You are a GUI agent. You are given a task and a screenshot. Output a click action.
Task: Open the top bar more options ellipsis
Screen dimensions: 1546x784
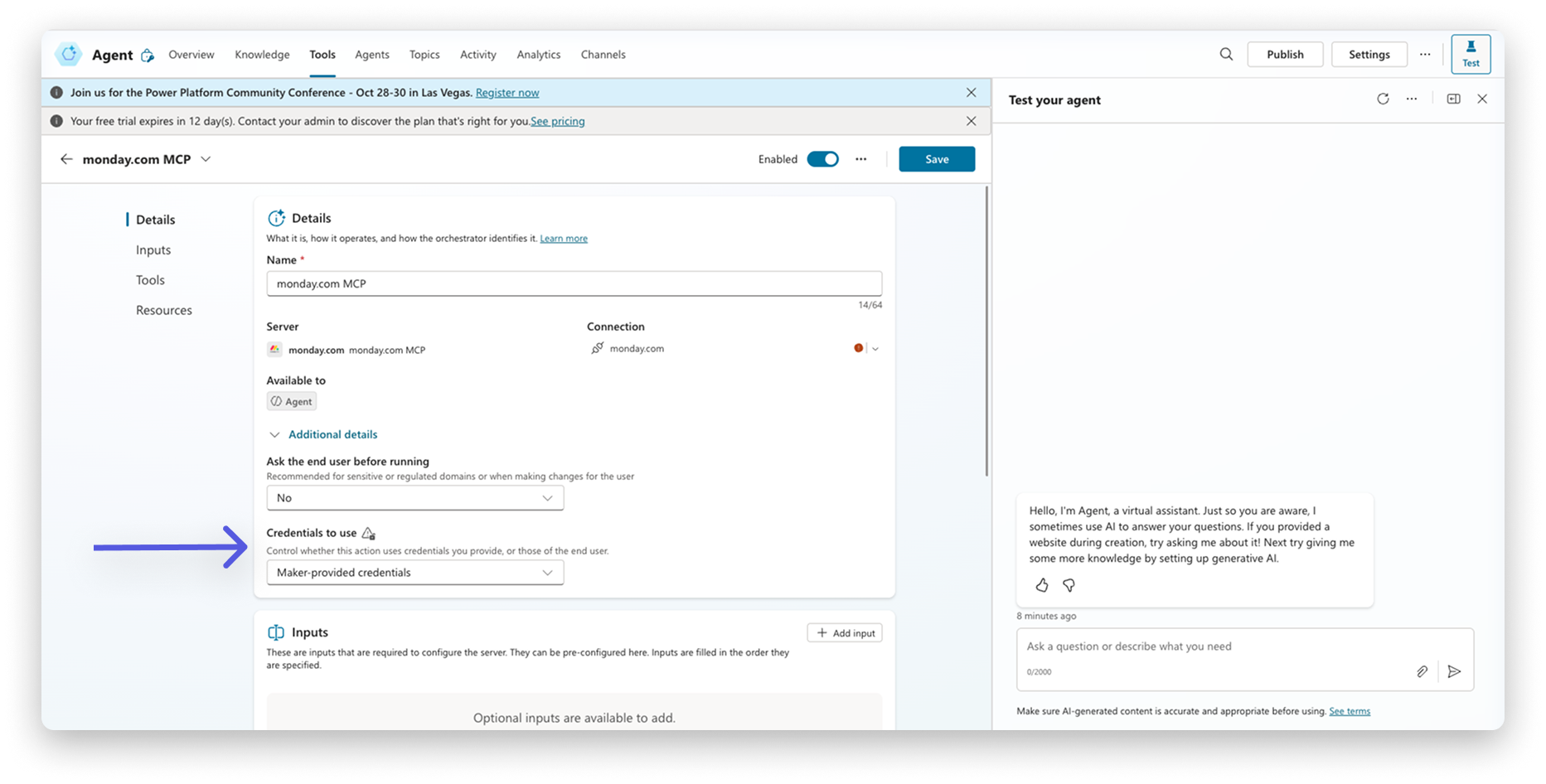click(1425, 55)
